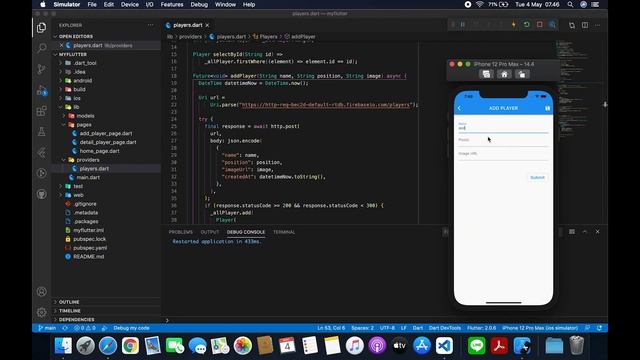640x360 pixels.
Task: Open the Accounts icon in activity bar
Action: coord(41,291)
